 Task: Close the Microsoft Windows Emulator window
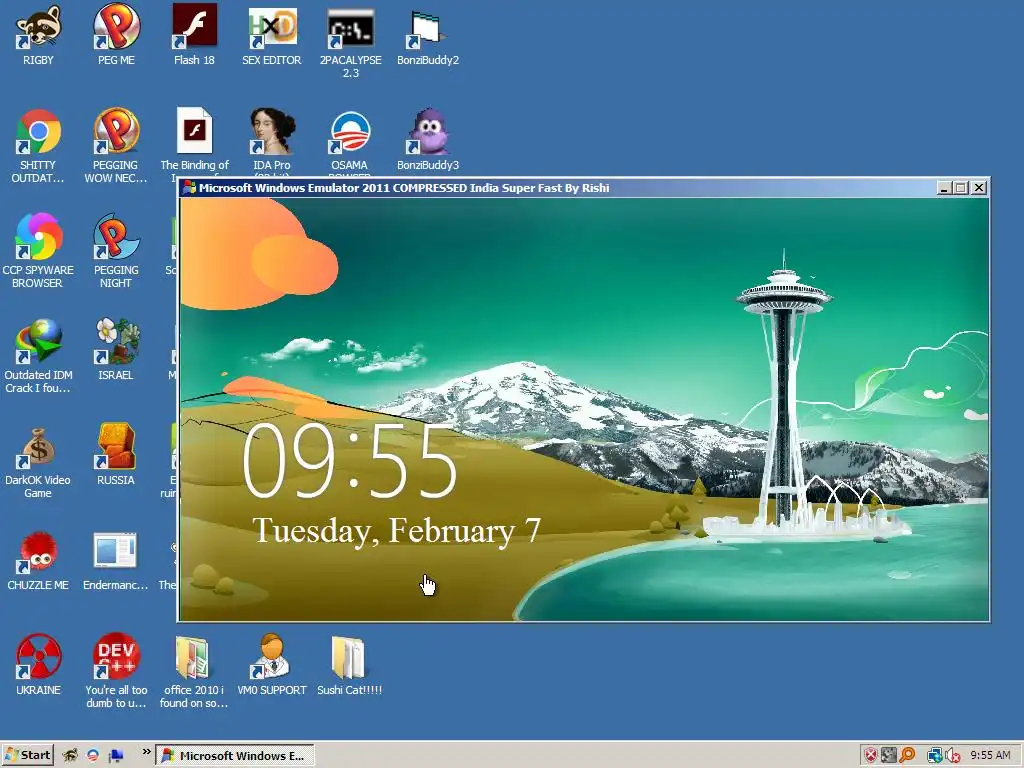(978, 188)
